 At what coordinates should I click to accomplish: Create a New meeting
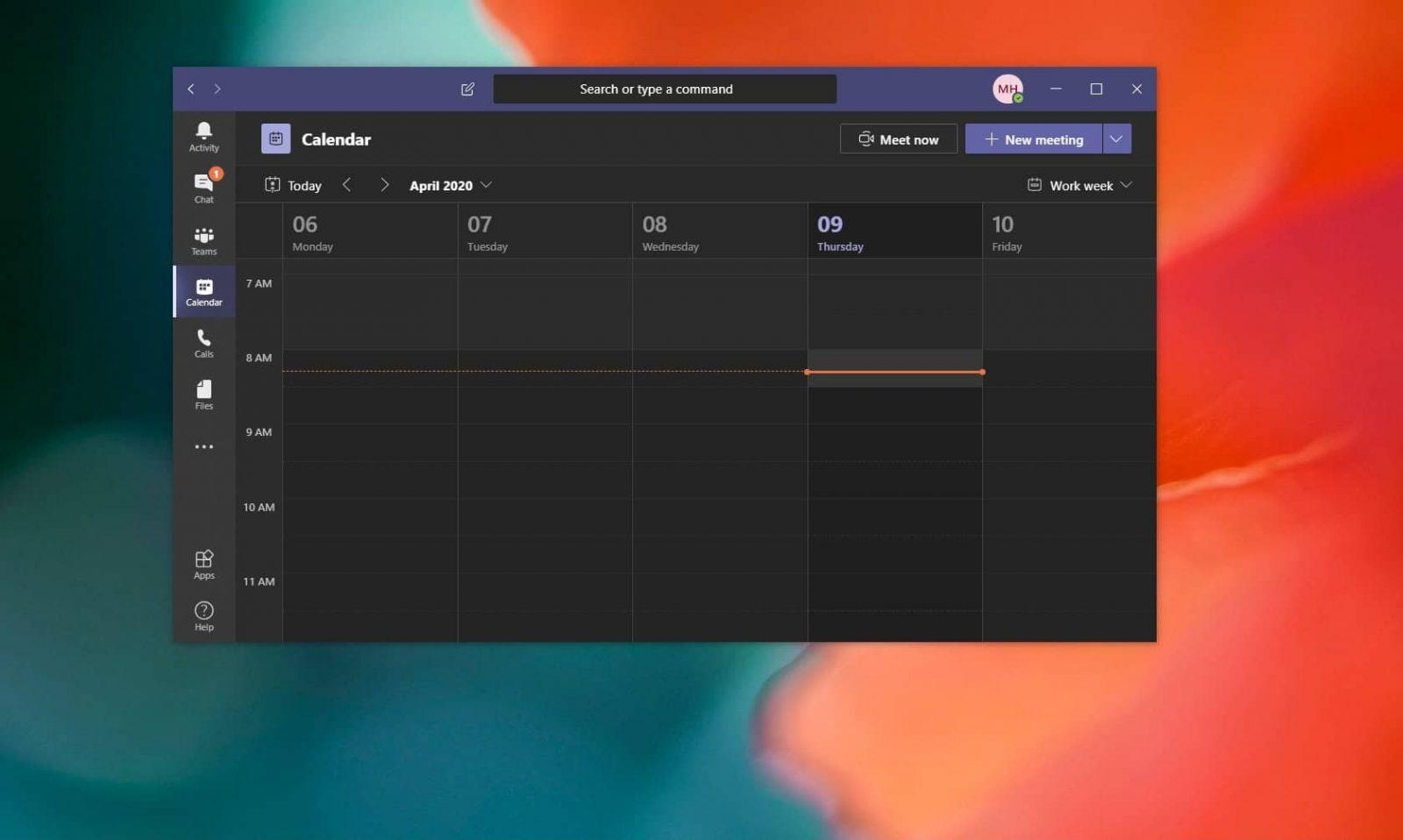point(1034,139)
